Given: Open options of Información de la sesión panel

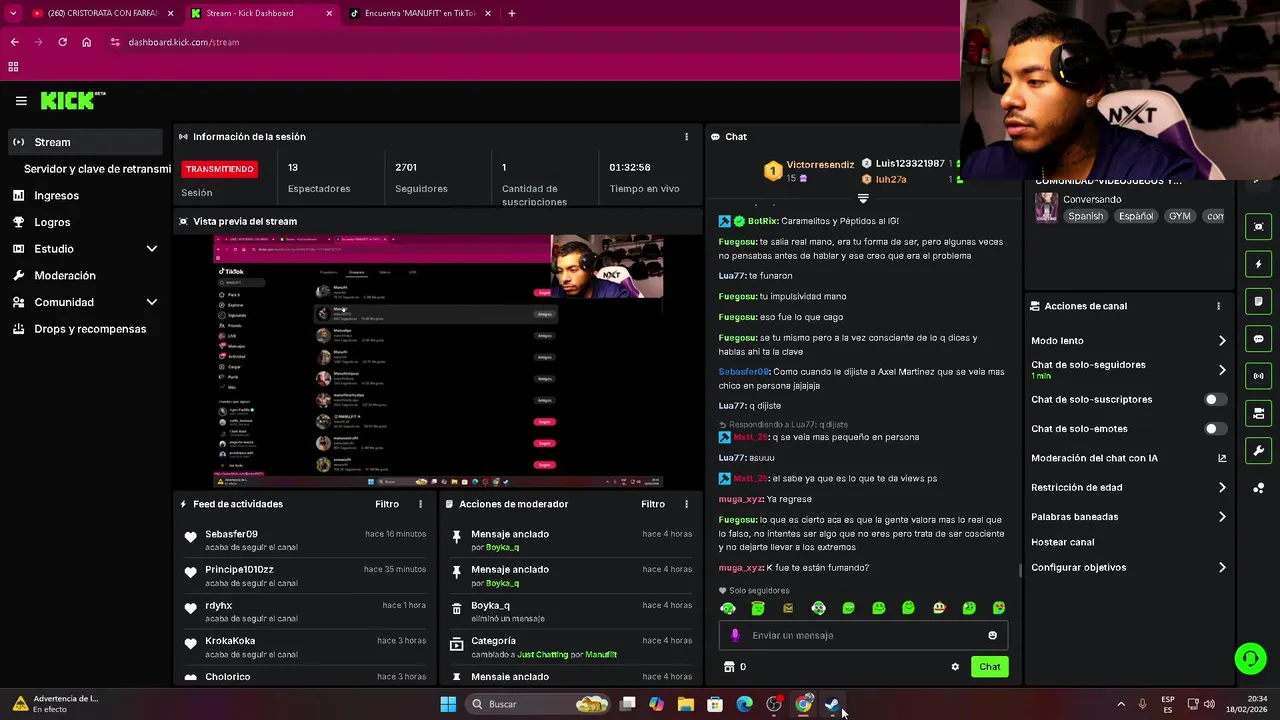Looking at the screenshot, I should click(686, 137).
